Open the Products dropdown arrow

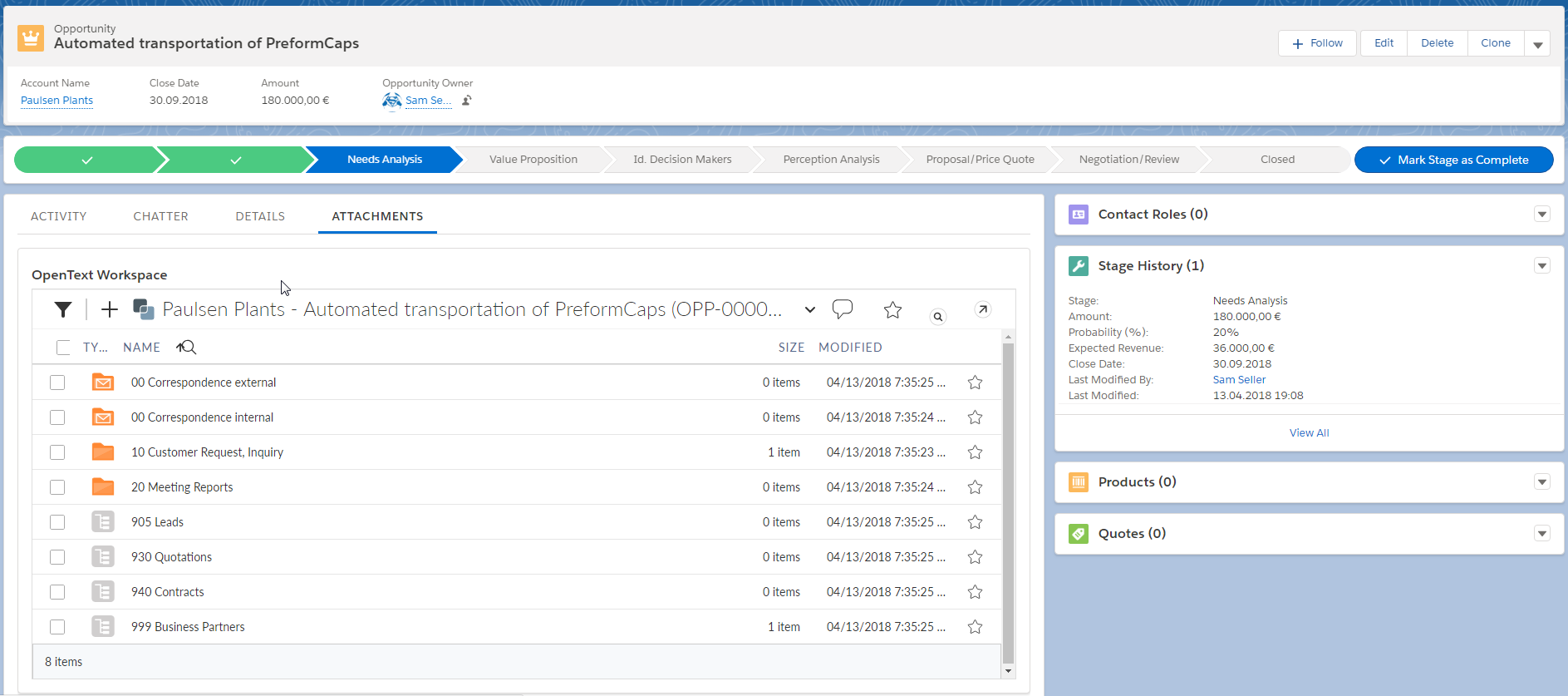[x=1542, y=482]
